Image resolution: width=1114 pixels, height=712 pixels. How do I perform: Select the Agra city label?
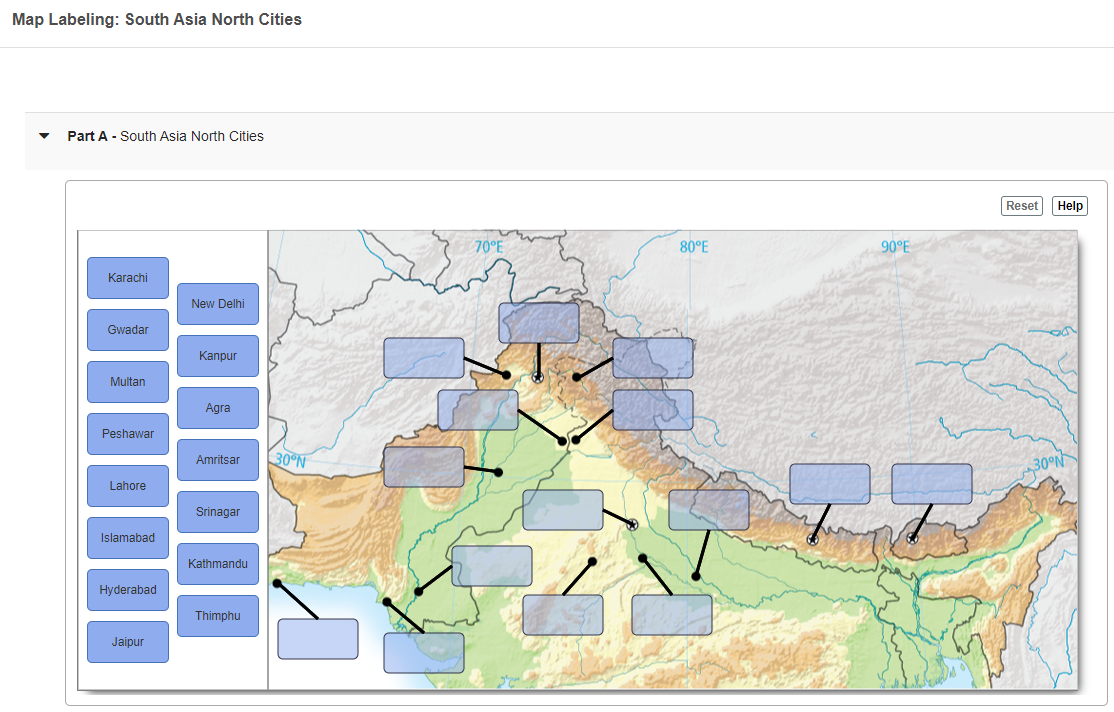pyautogui.click(x=217, y=407)
